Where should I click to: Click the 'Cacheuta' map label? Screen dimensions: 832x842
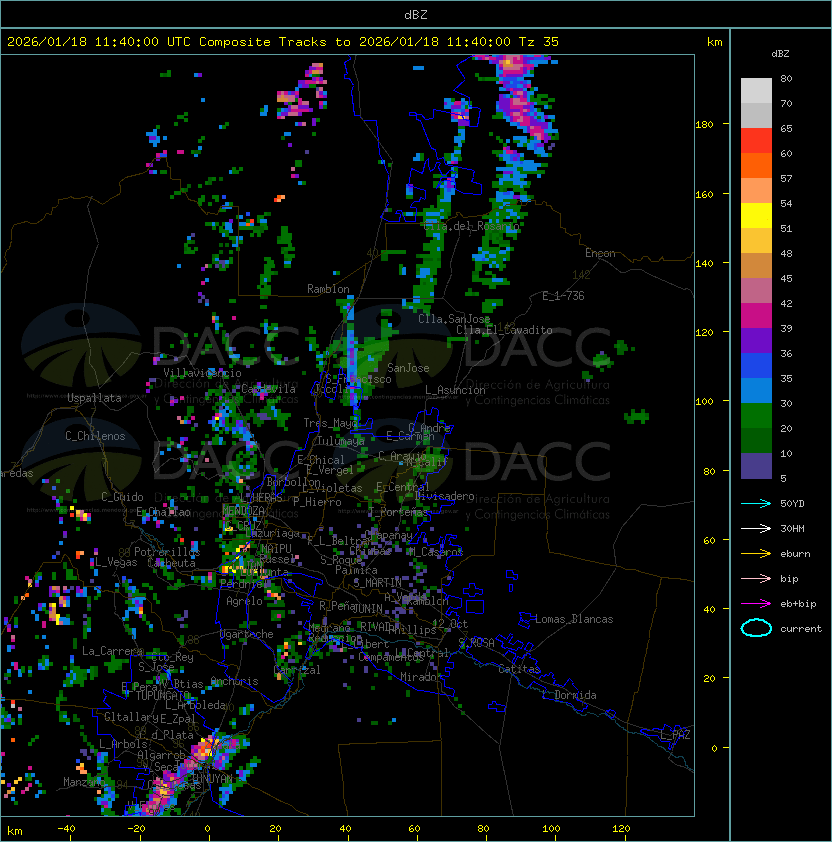click(x=171, y=563)
